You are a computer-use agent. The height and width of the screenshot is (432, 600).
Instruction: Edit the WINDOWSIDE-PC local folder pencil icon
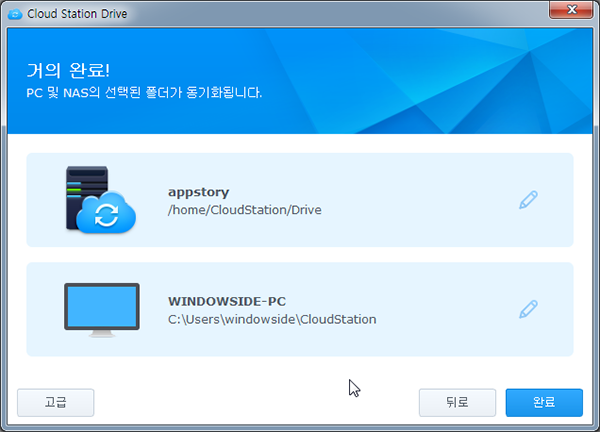click(x=528, y=309)
